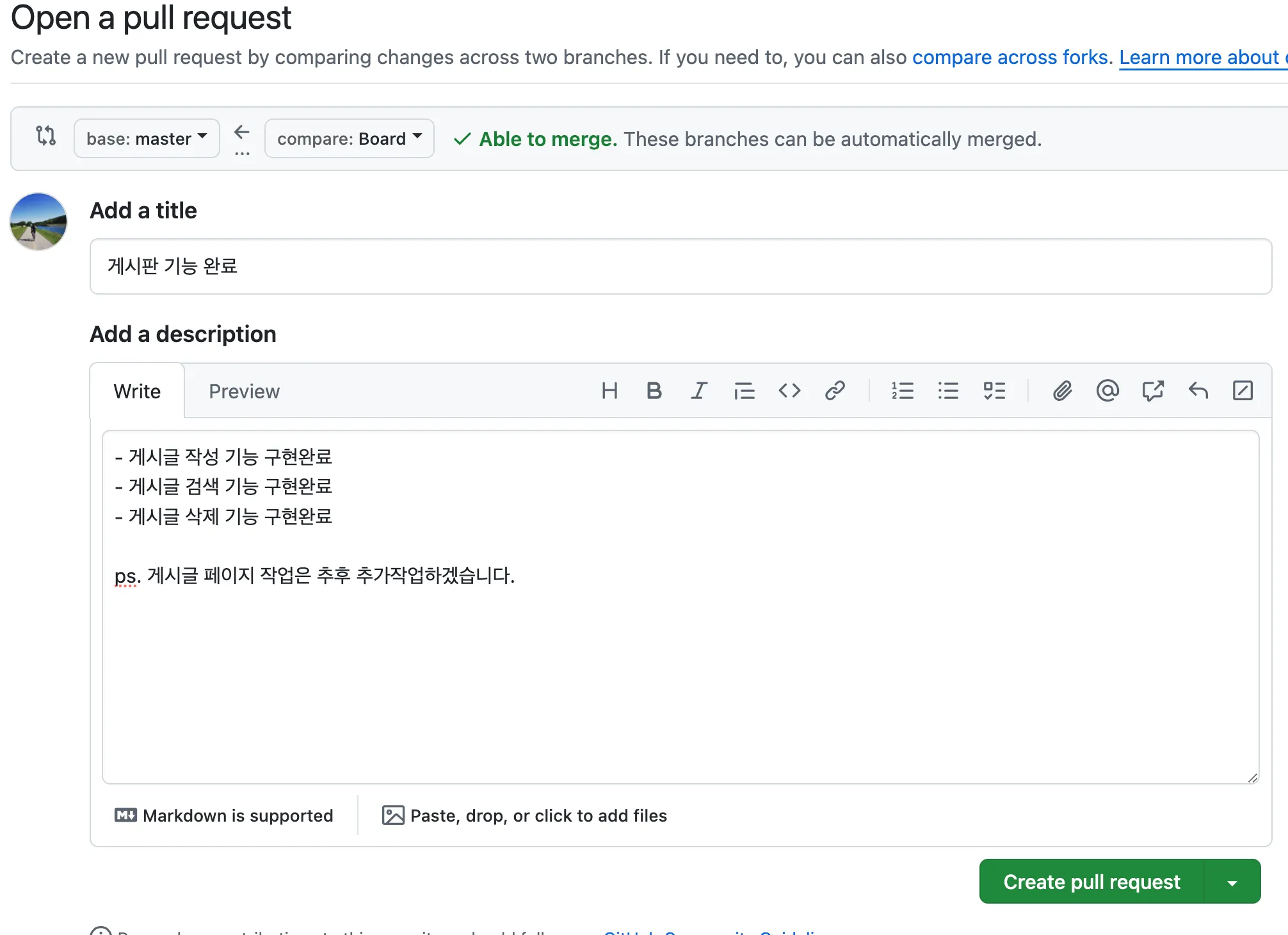Image resolution: width=1288 pixels, height=935 pixels.
Task: Toggle bold text formatting
Action: coord(654,391)
